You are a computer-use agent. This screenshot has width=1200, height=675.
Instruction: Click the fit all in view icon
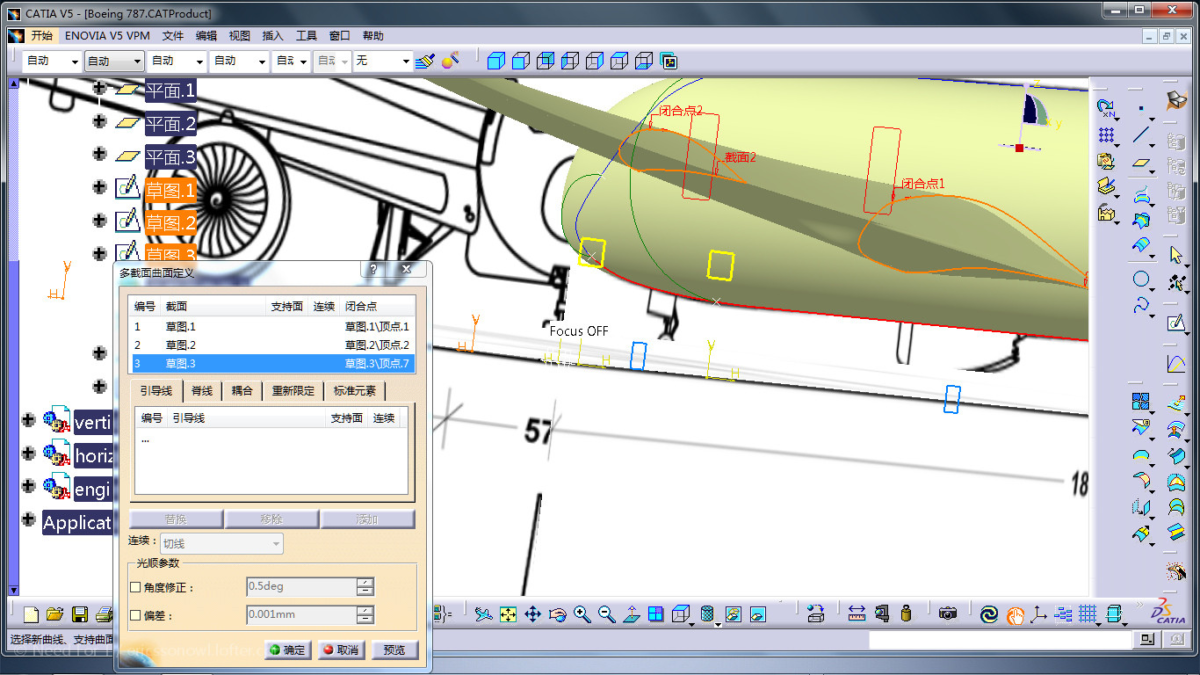pyautogui.click(x=508, y=614)
